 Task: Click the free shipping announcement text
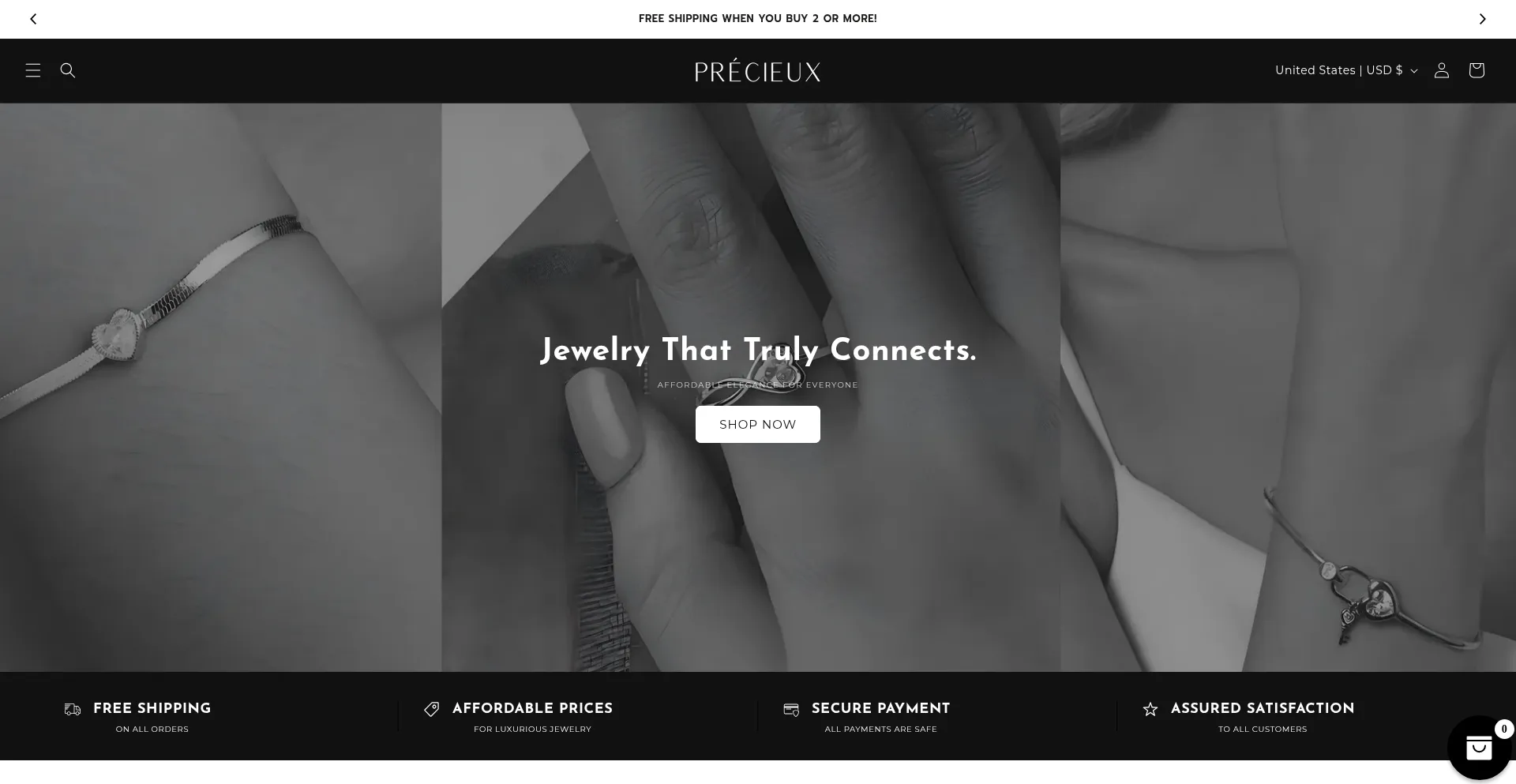pos(758,18)
